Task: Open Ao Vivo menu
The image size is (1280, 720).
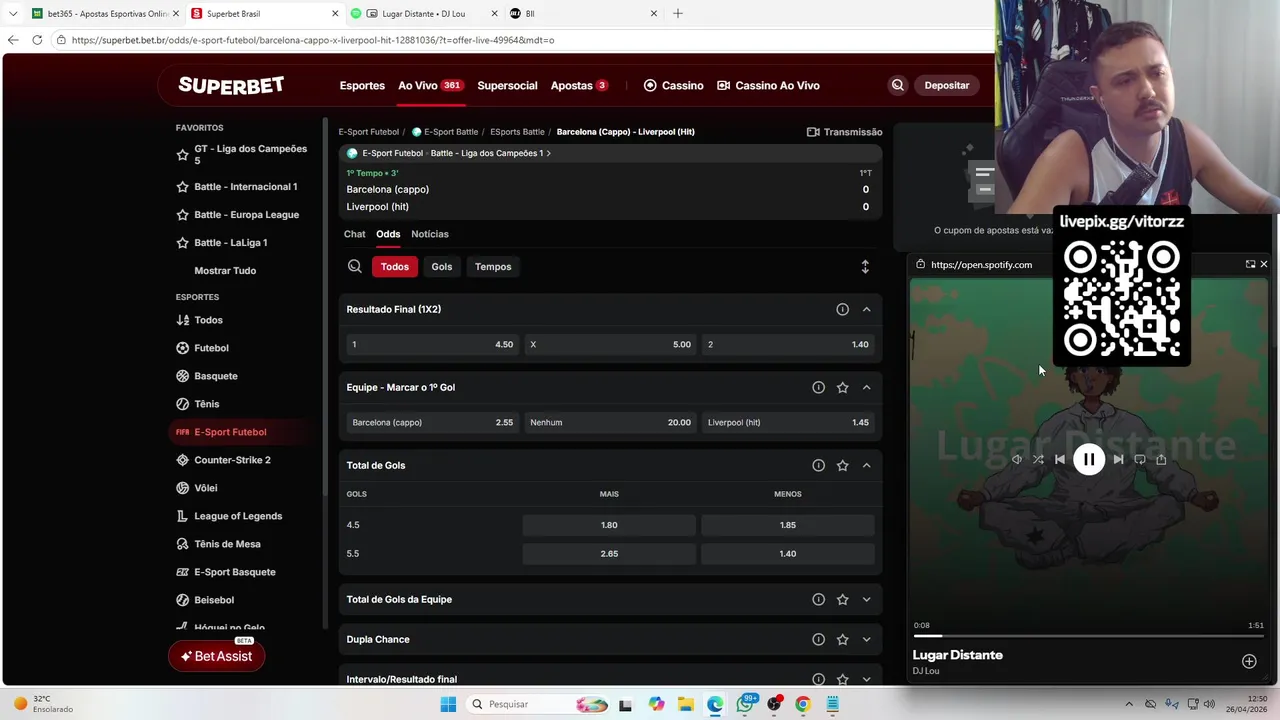Action: click(430, 85)
